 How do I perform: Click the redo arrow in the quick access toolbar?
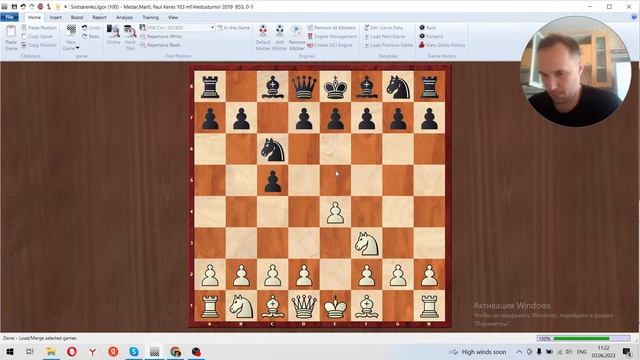coord(32,7)
